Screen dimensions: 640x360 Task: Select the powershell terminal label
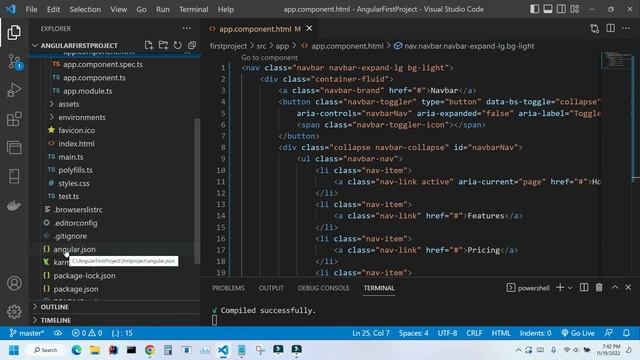(528, 288)
